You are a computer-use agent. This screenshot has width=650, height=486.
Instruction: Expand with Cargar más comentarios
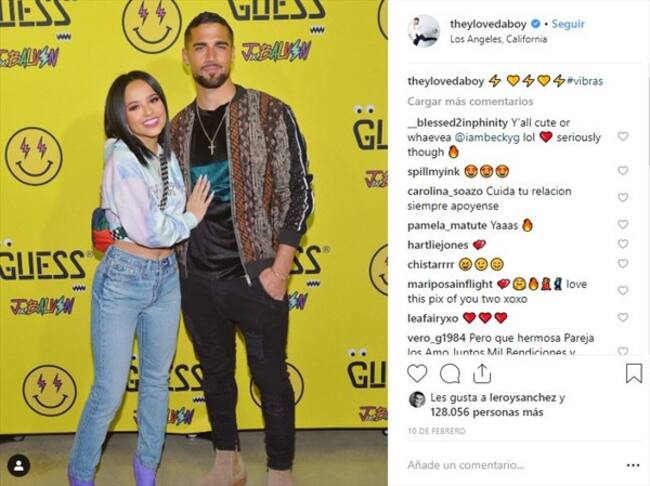pos(470,101)
